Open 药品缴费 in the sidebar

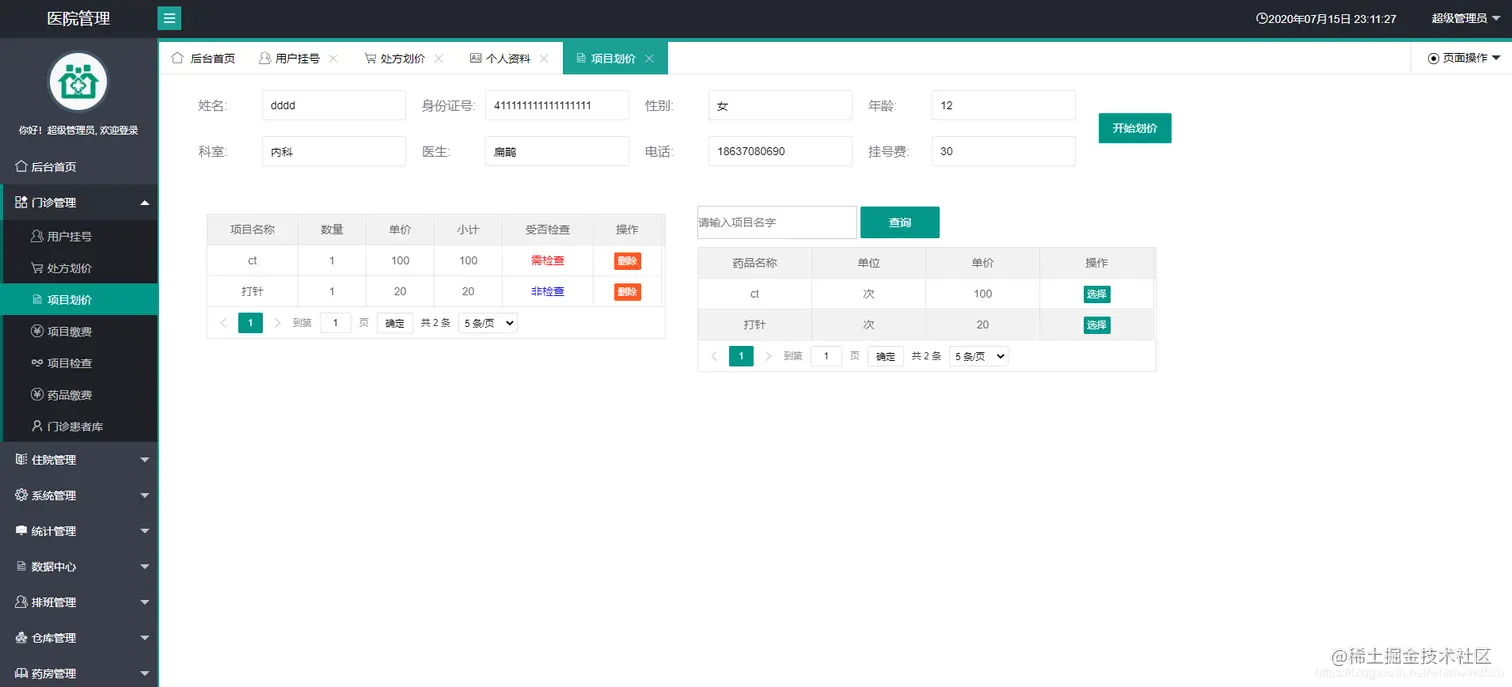tap(79, 395)
